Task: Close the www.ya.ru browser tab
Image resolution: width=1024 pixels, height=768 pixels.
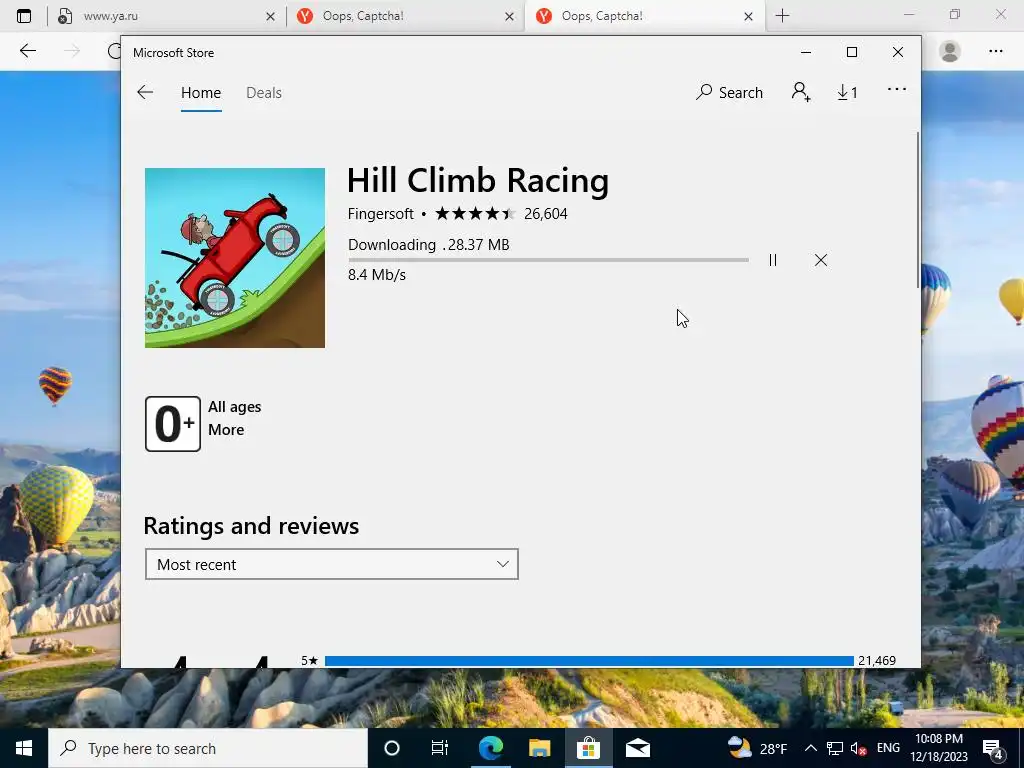Action: tap(270, 16)
